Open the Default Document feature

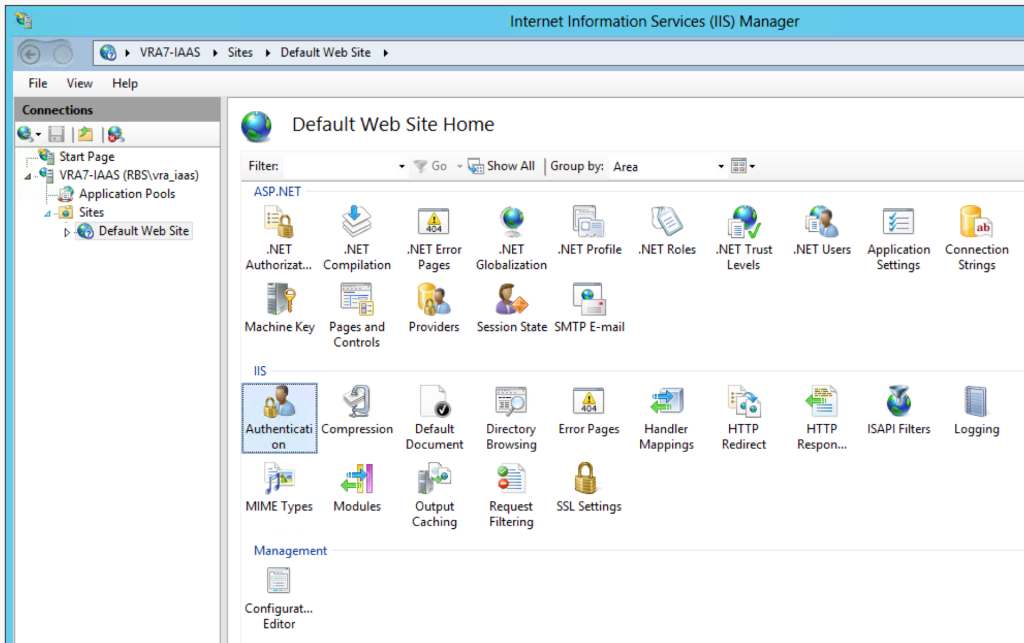pyautogui.click(x=434, y=410)
